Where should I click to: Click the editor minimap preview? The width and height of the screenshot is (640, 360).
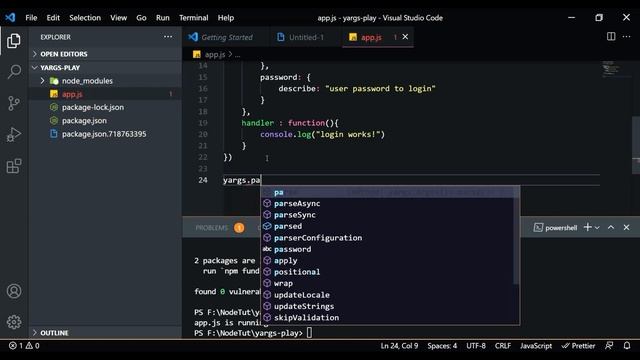pyautogui.click(x=611, y=69)
